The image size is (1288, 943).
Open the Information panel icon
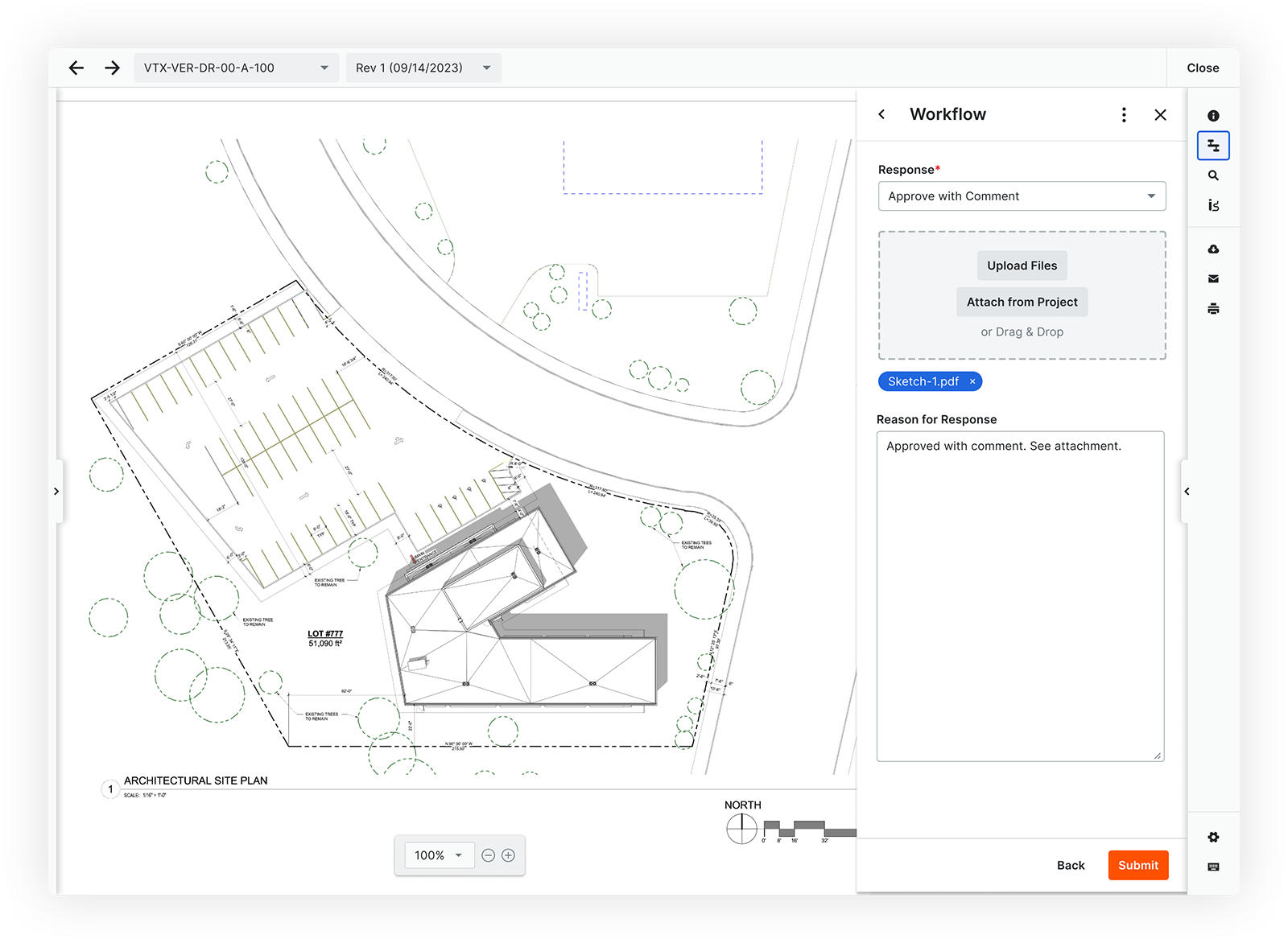[x=1213, y=116]
